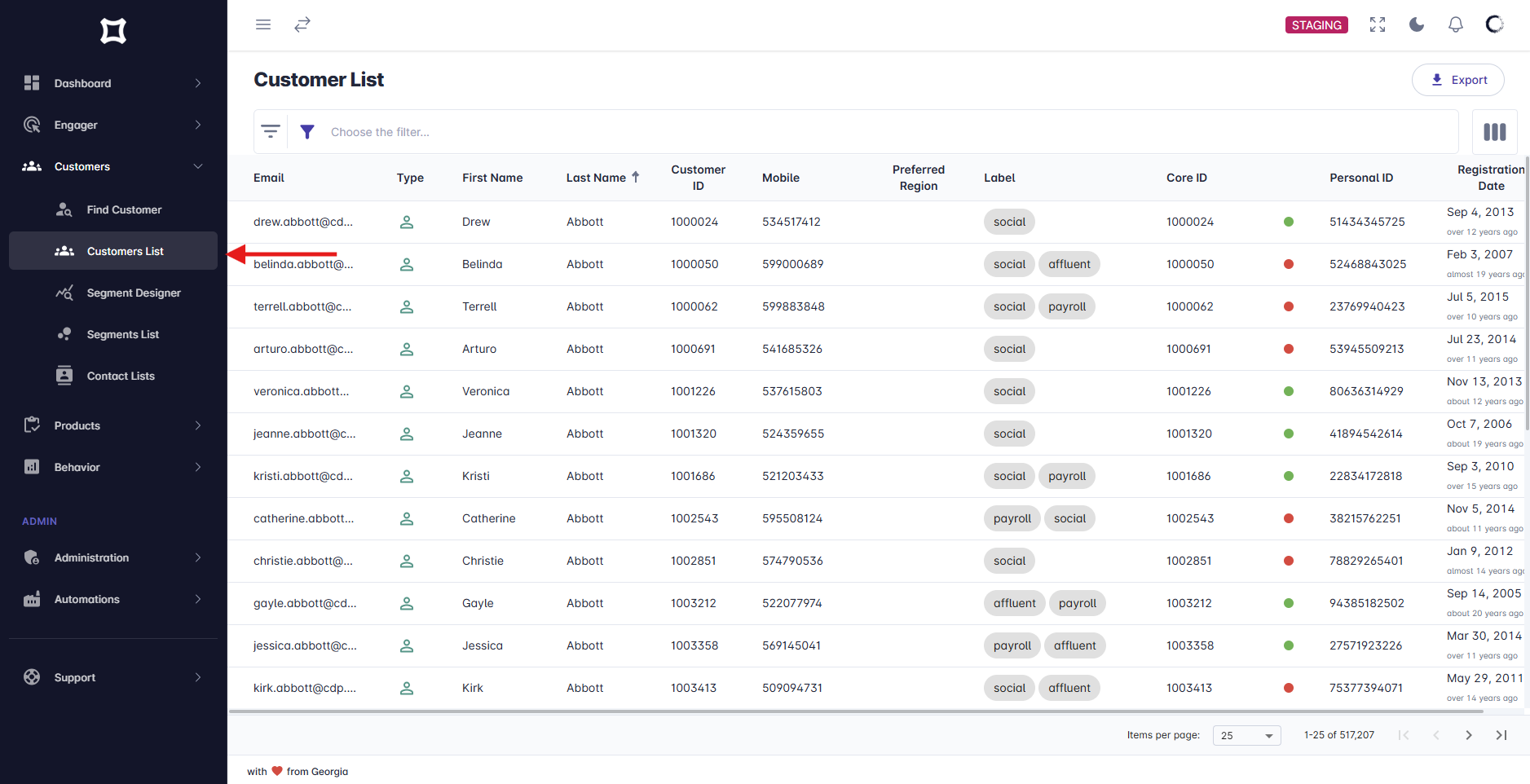Open notifications via the bell icon
This screenshot has width=1530, height=784.
[1455, 24]
